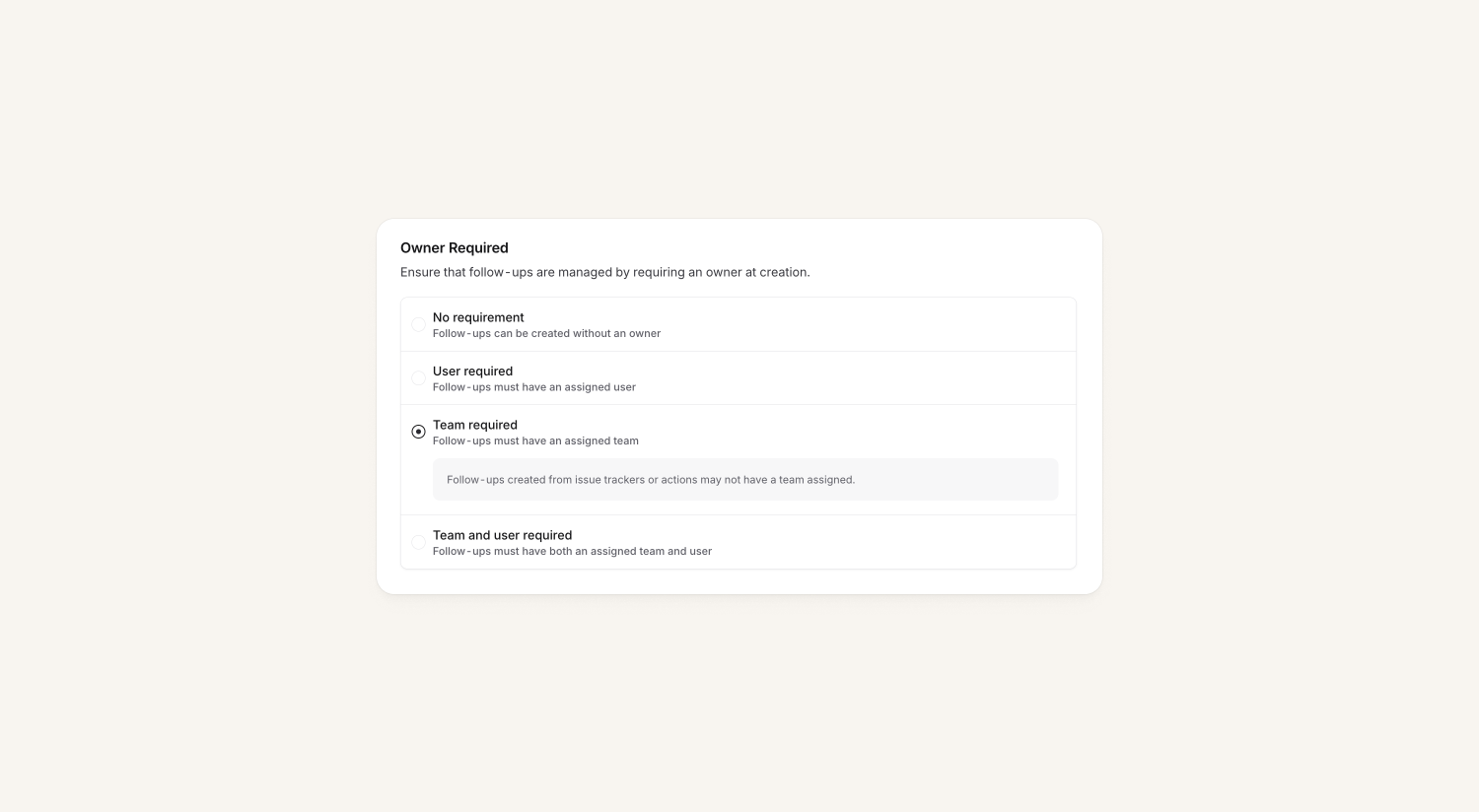This screenshot has height=812, width=1479.
Task: Click empty space in User required row
Action: [x=868, y=378]
